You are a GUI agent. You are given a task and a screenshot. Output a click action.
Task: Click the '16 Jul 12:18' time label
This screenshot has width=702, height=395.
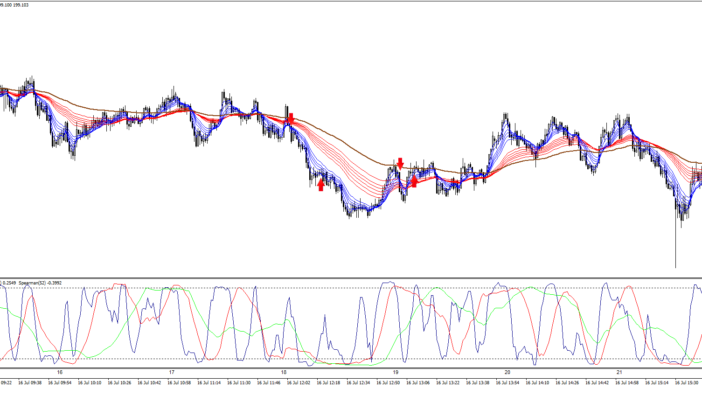[x=328, y=383]
